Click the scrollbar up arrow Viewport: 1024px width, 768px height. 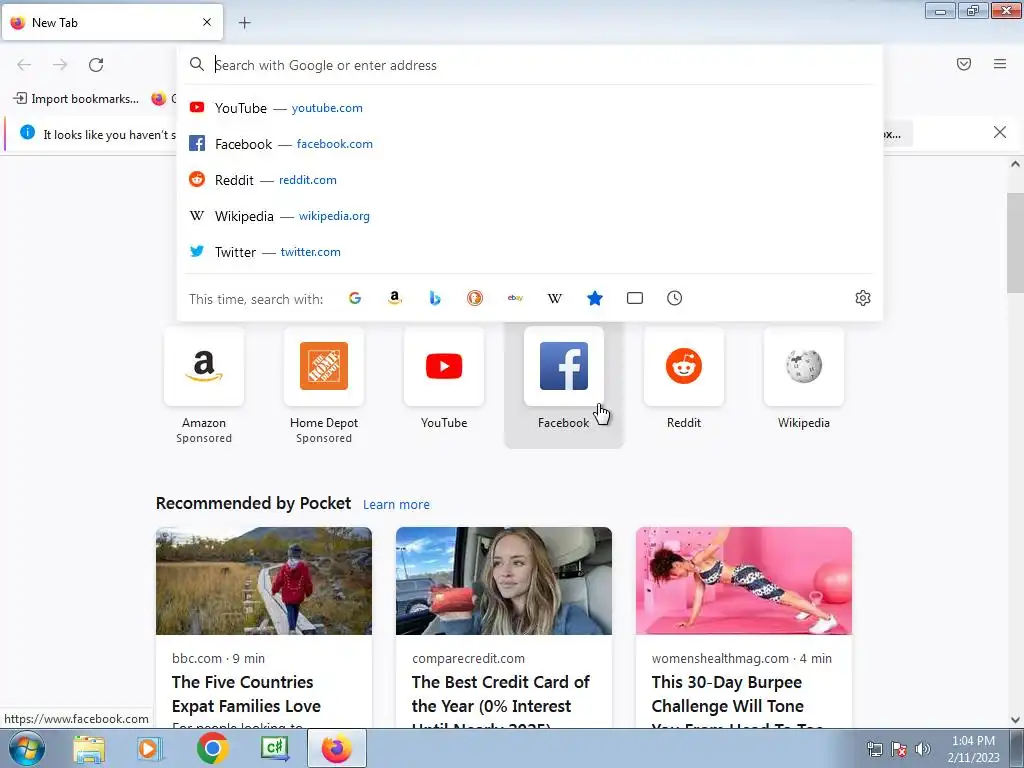coord(1015,165)
